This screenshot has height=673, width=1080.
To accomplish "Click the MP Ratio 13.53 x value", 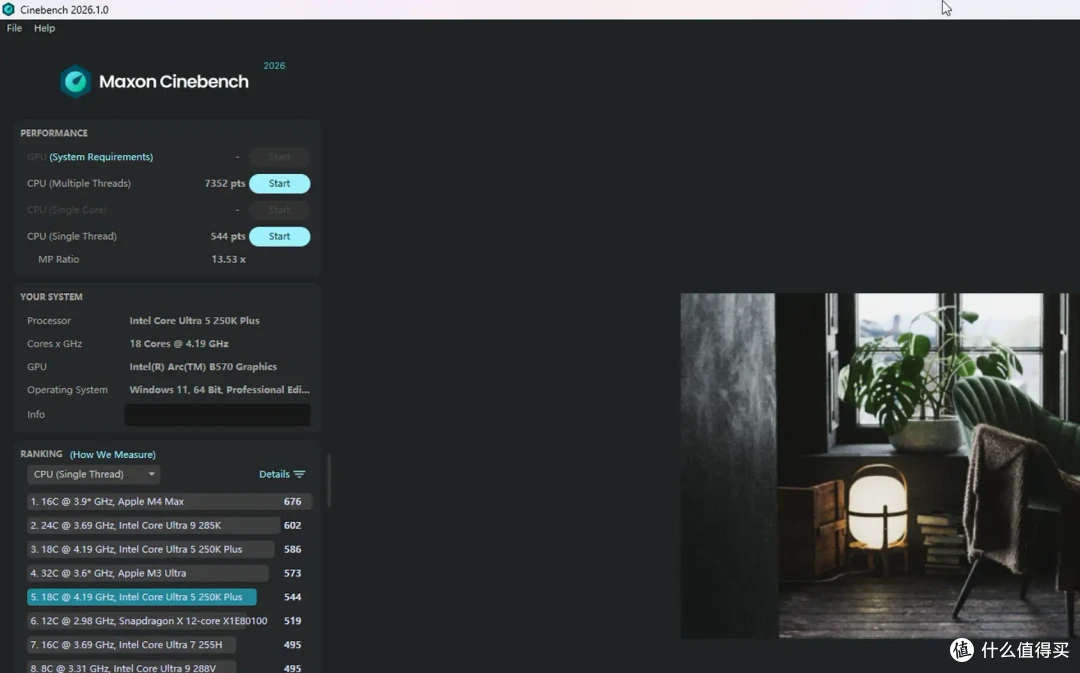I will click(x=229, y=260).
